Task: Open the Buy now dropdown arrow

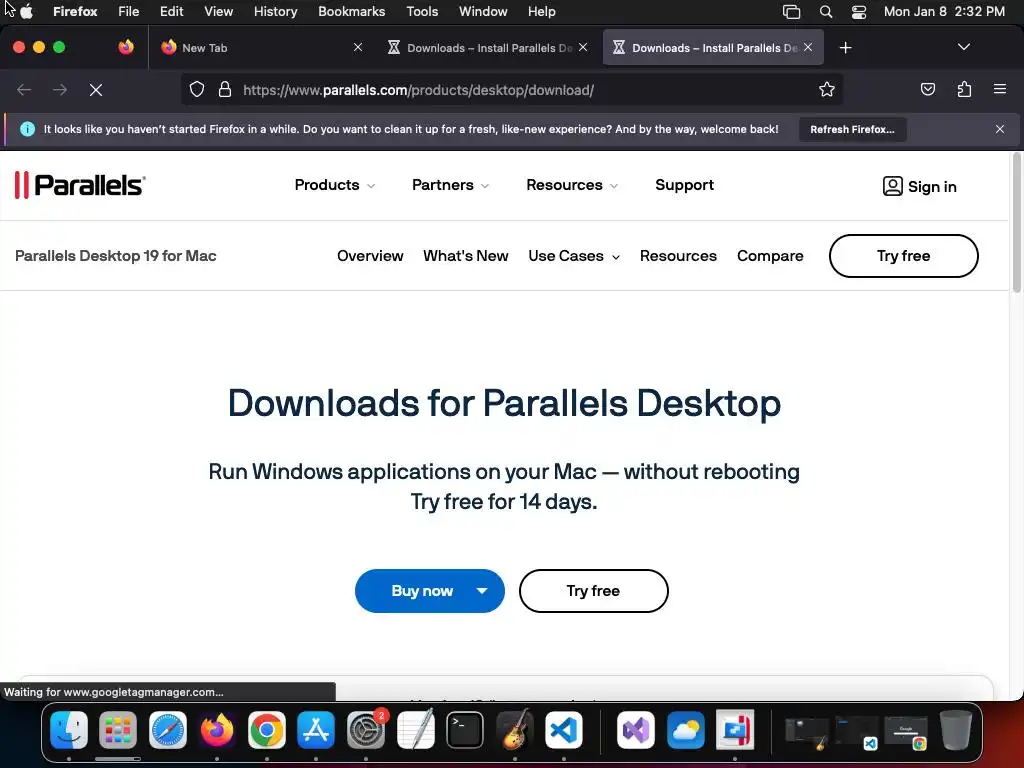Action: point(482,591)
